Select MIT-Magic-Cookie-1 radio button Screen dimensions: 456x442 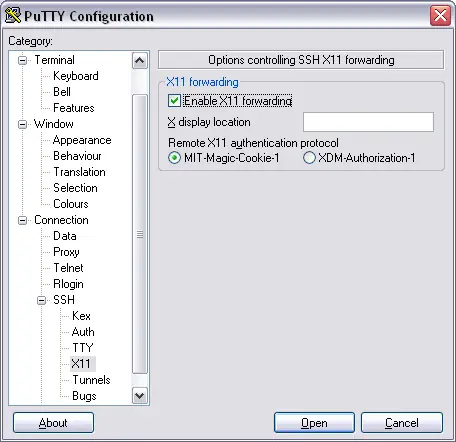[x=174, y=158]
